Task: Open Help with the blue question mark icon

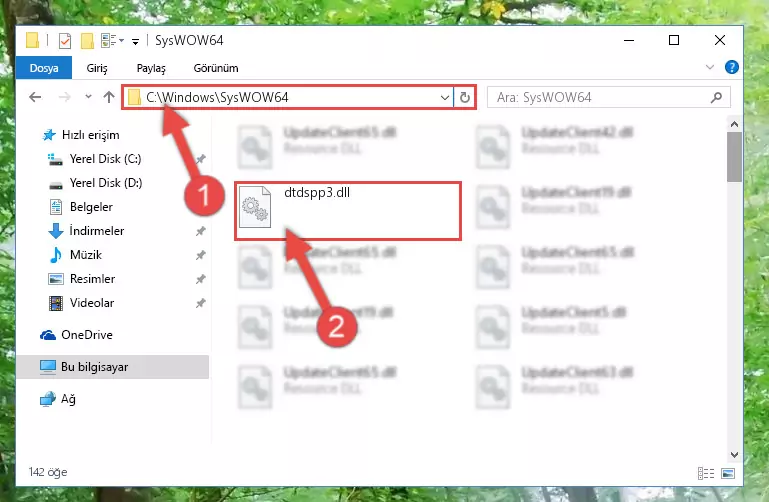Action: pyautogui.click(x=731, y=67)
